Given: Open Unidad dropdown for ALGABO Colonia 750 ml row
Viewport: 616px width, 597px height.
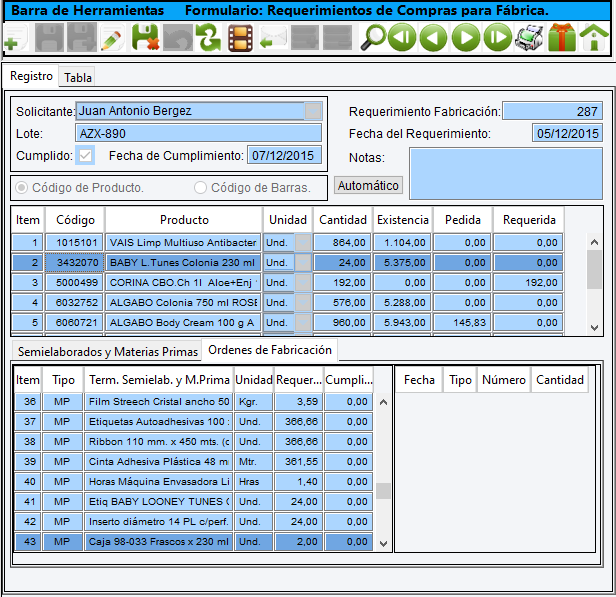Looking at the screenshot, I should tap(303, 303).
